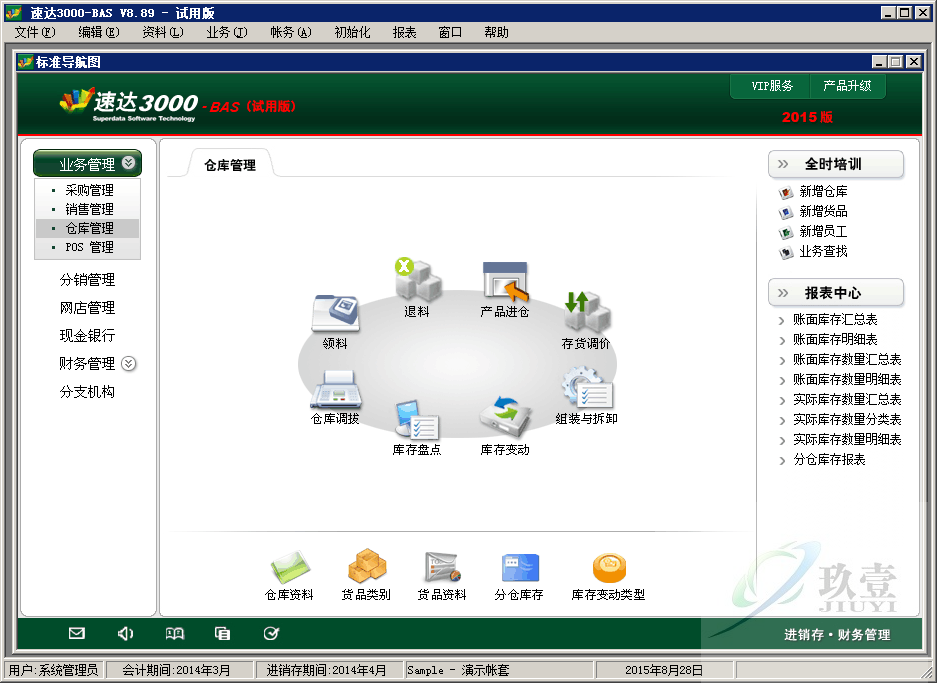Open the 库存盘点 stock count icon
Image resolution: width=937 pixels, height=683 pixels.
pyautogui.click(x=417, y=420)
